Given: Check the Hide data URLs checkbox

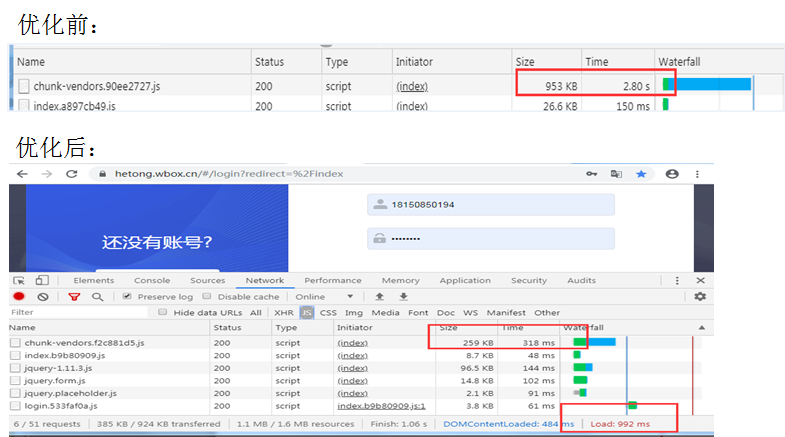Looking at the screenshot, I should point(162,312).
